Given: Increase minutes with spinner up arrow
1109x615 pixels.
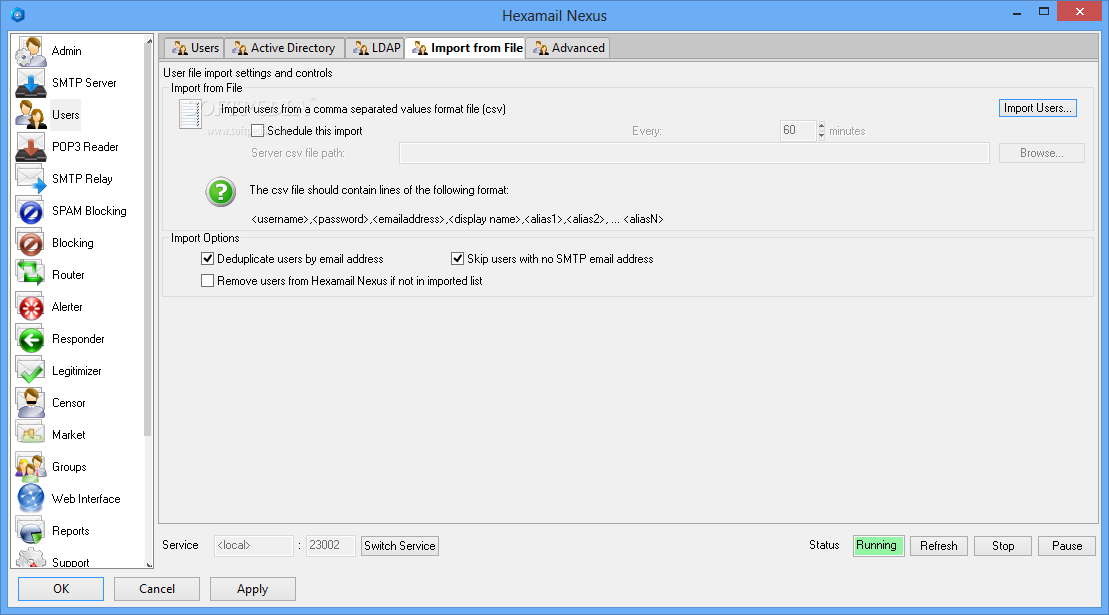Looking at the screenshot, I should 821,126.
